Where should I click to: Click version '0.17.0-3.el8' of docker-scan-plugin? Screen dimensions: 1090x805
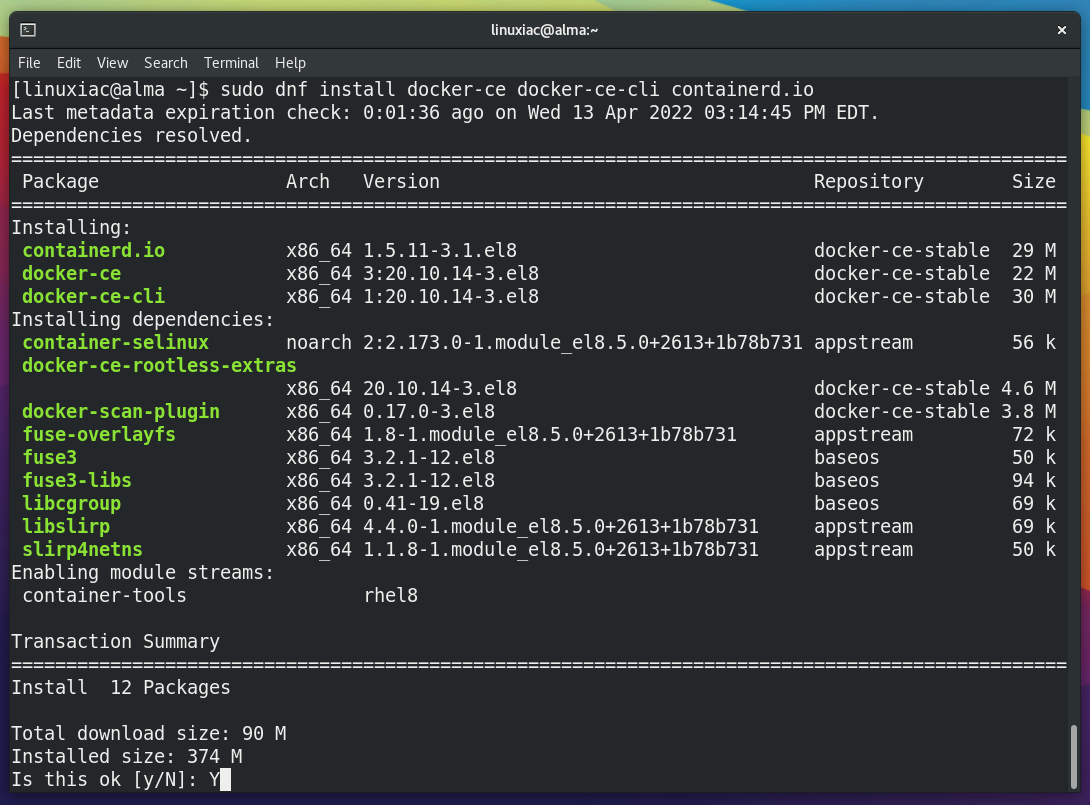point(429,411)
